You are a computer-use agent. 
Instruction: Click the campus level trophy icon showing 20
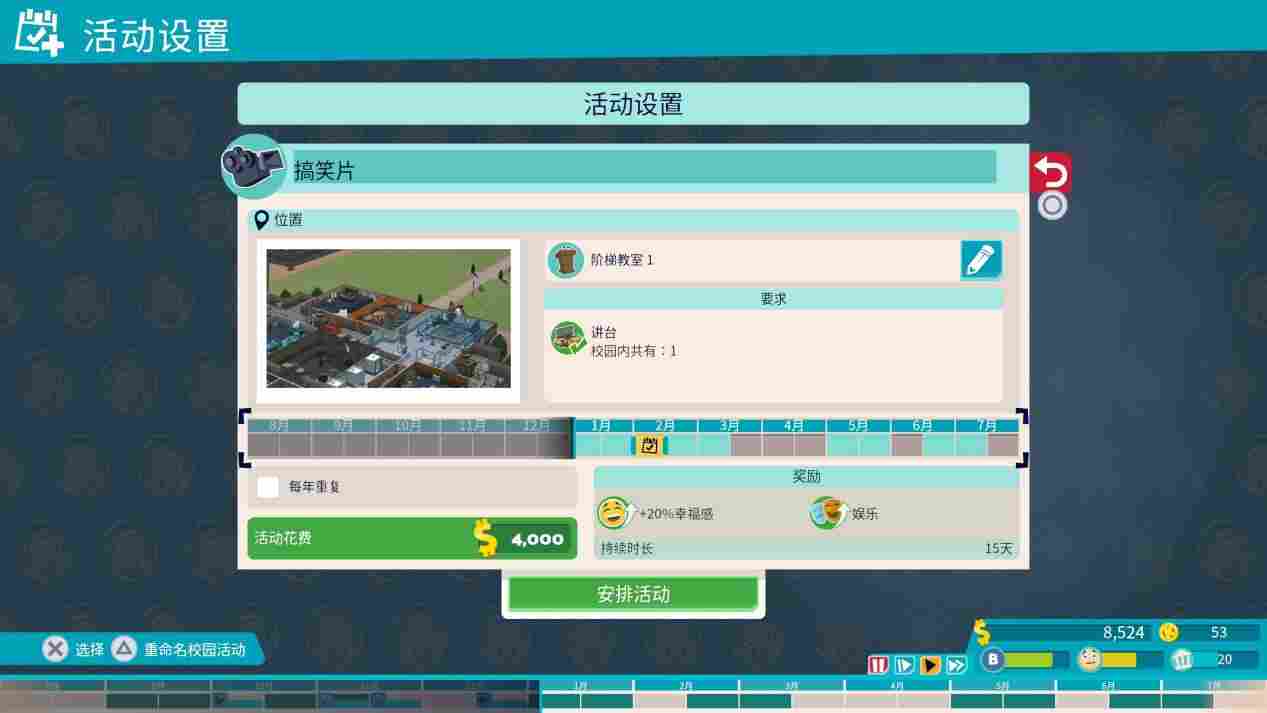tap(1183, 659)
